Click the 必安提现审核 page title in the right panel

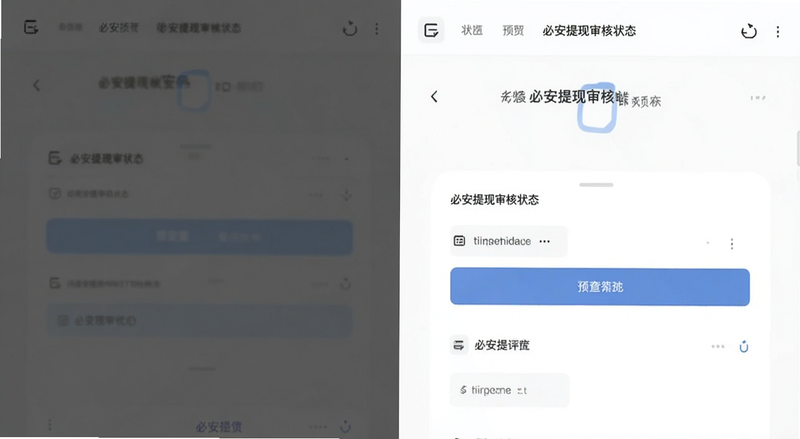[571, 96]
